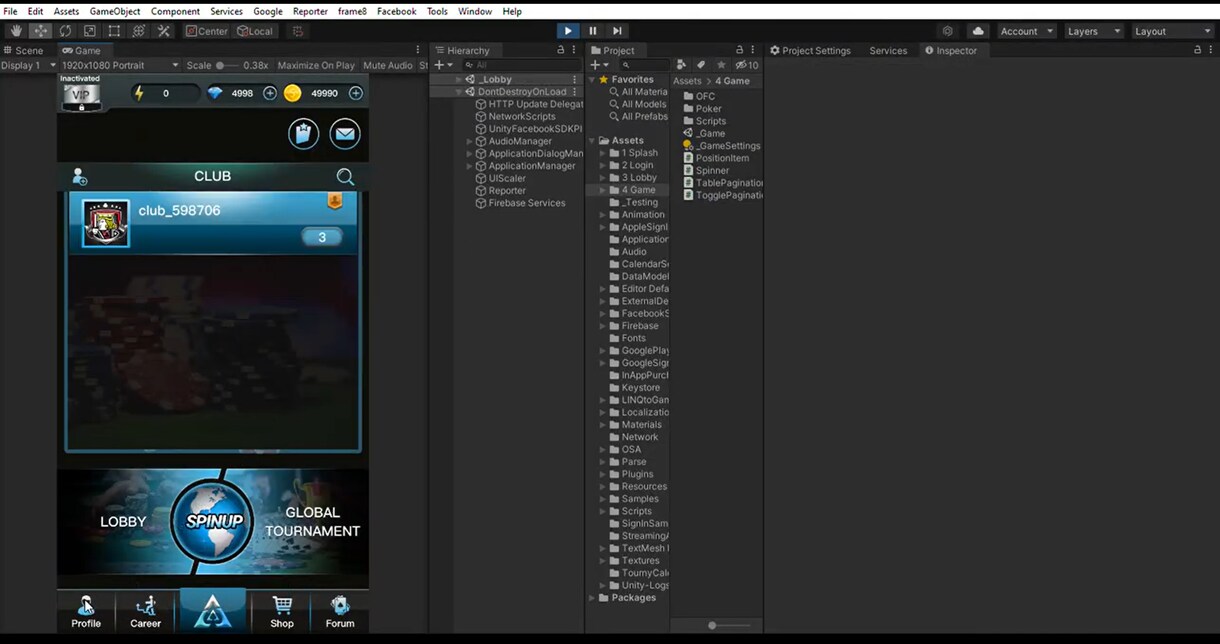Toggle Center pivot mode
This screenshot has height=644, width=1220.
coord(207,31)
